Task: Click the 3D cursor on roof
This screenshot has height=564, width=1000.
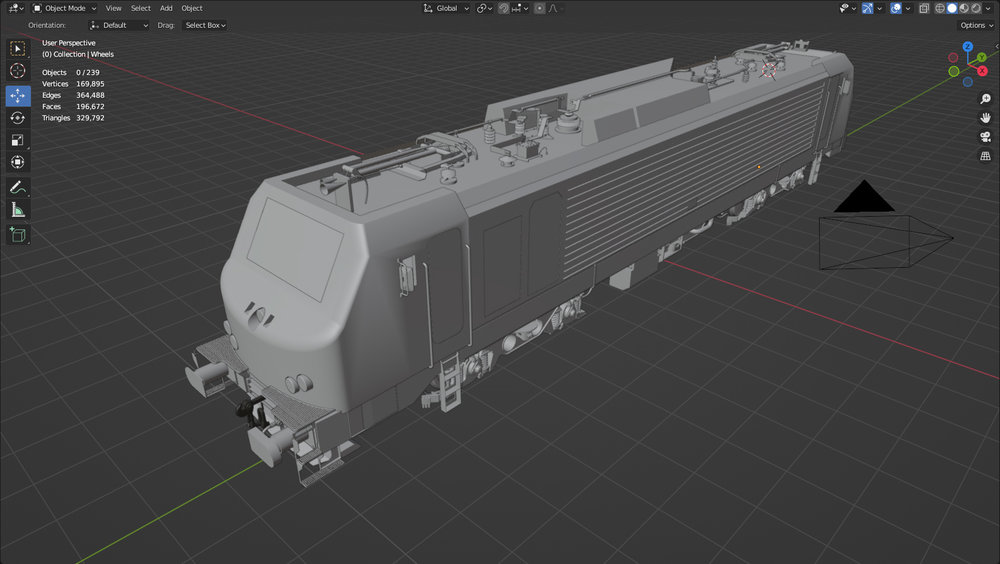Action: click(x=769, y=70)
